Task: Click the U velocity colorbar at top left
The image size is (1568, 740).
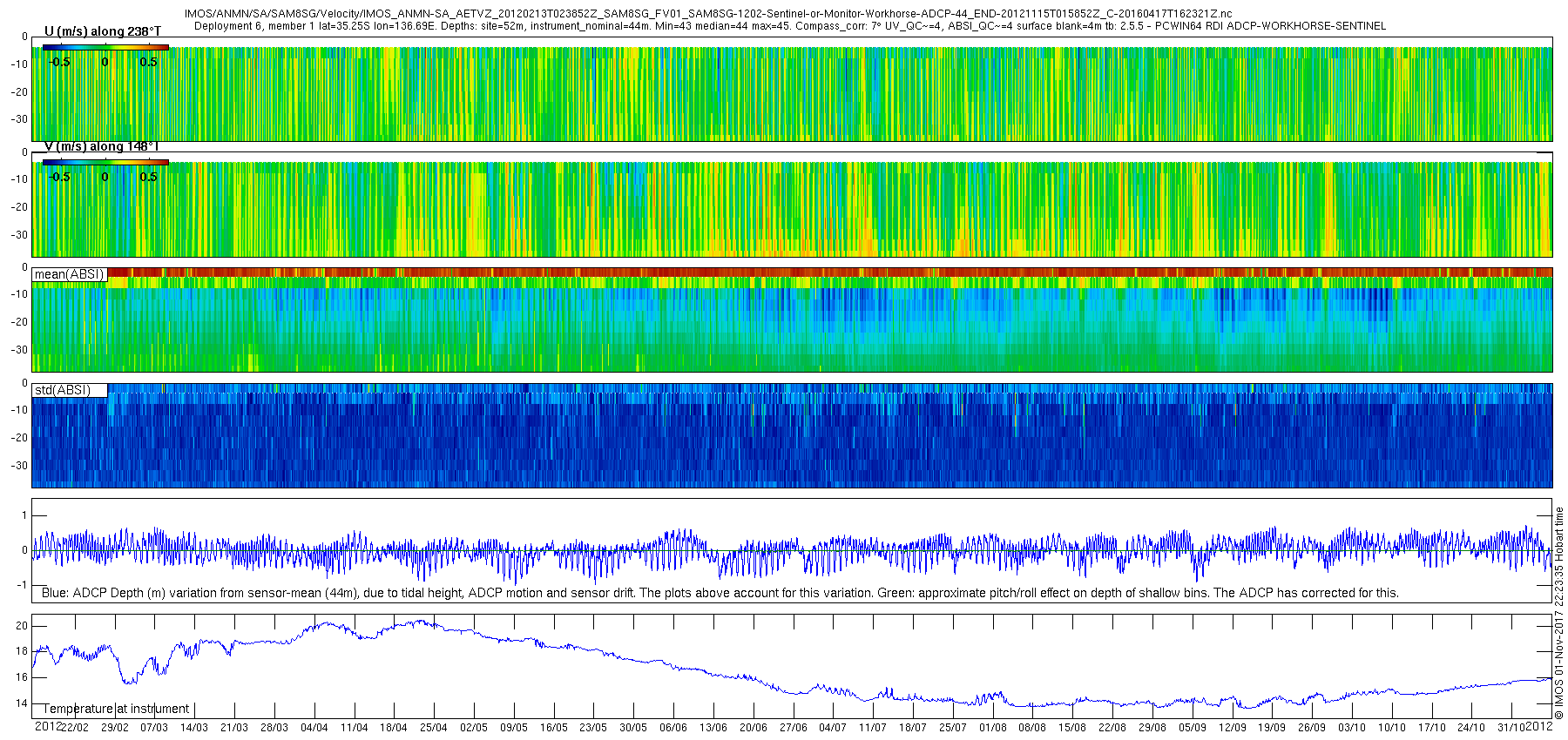Action: pyautogui.click(x=105, y=47)
